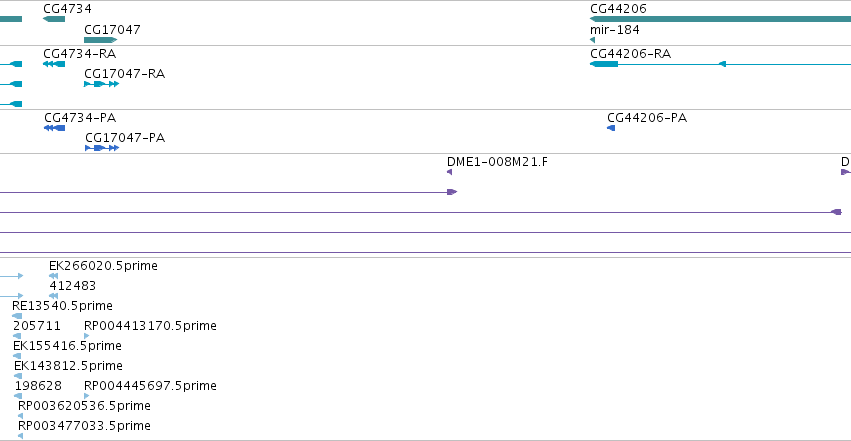
Task: Click the RP003620536.5prime arrow glyph
Action: [x=21, y=417]
